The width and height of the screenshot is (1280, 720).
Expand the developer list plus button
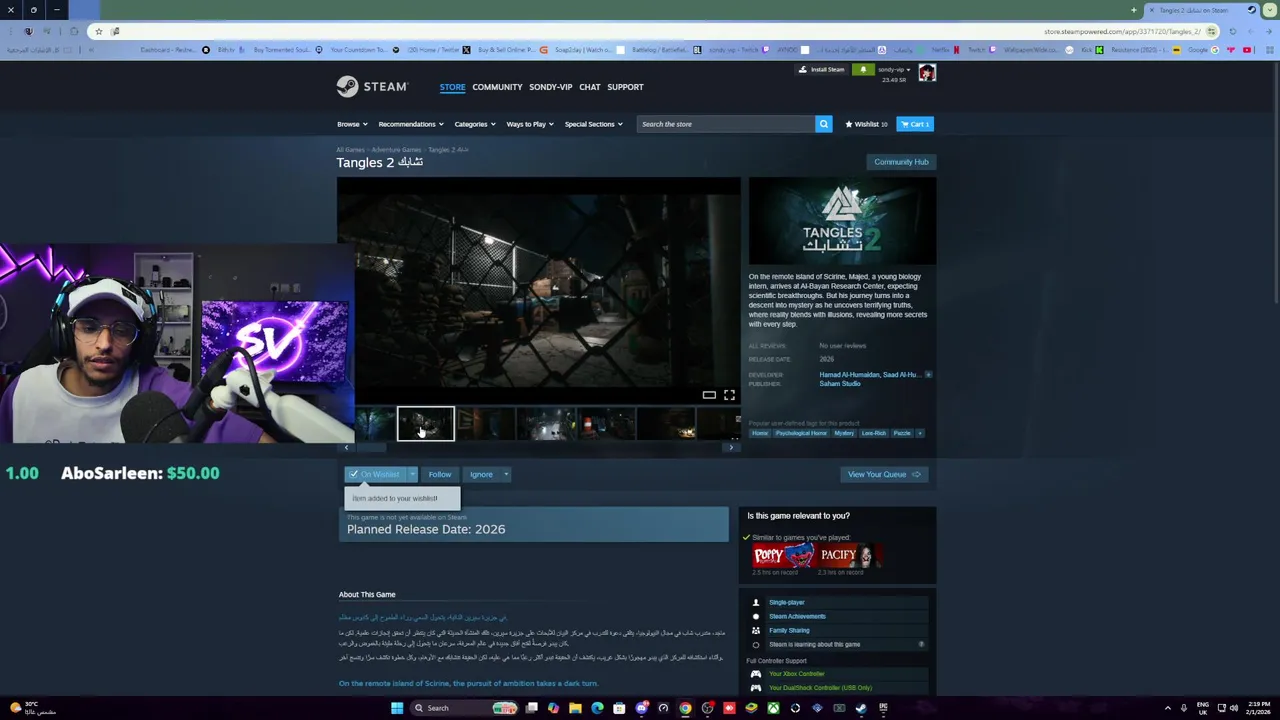(x=928, y=374)
